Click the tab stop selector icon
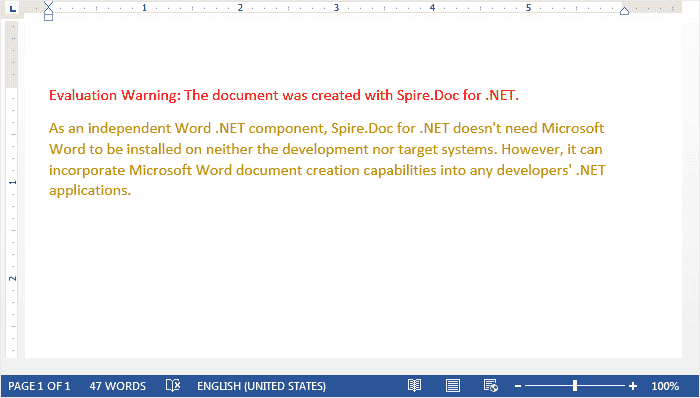 [12, 8]
